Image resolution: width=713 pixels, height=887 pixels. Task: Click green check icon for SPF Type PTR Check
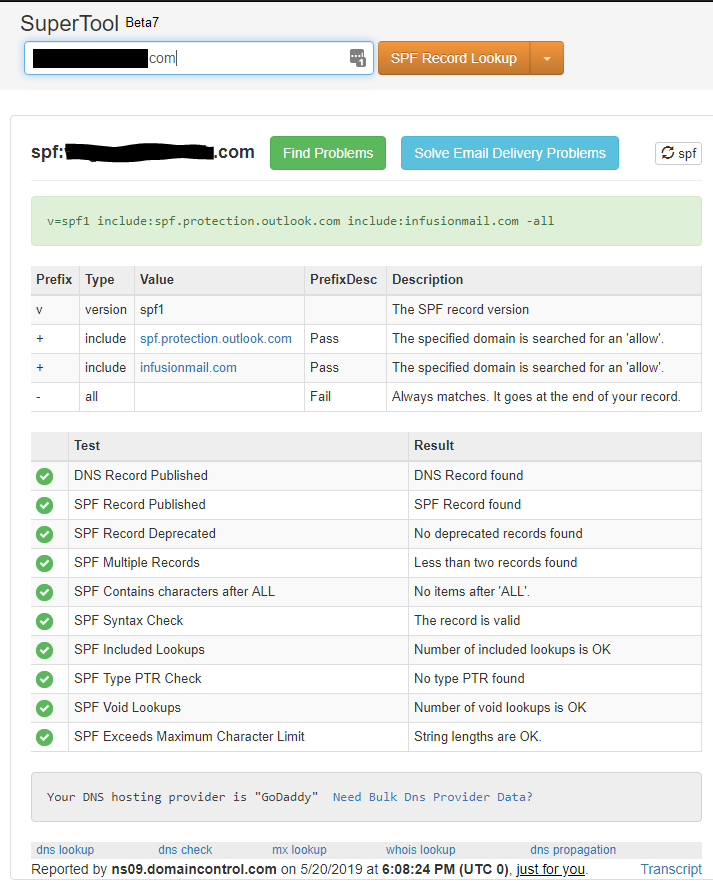(x=44, y=679)
